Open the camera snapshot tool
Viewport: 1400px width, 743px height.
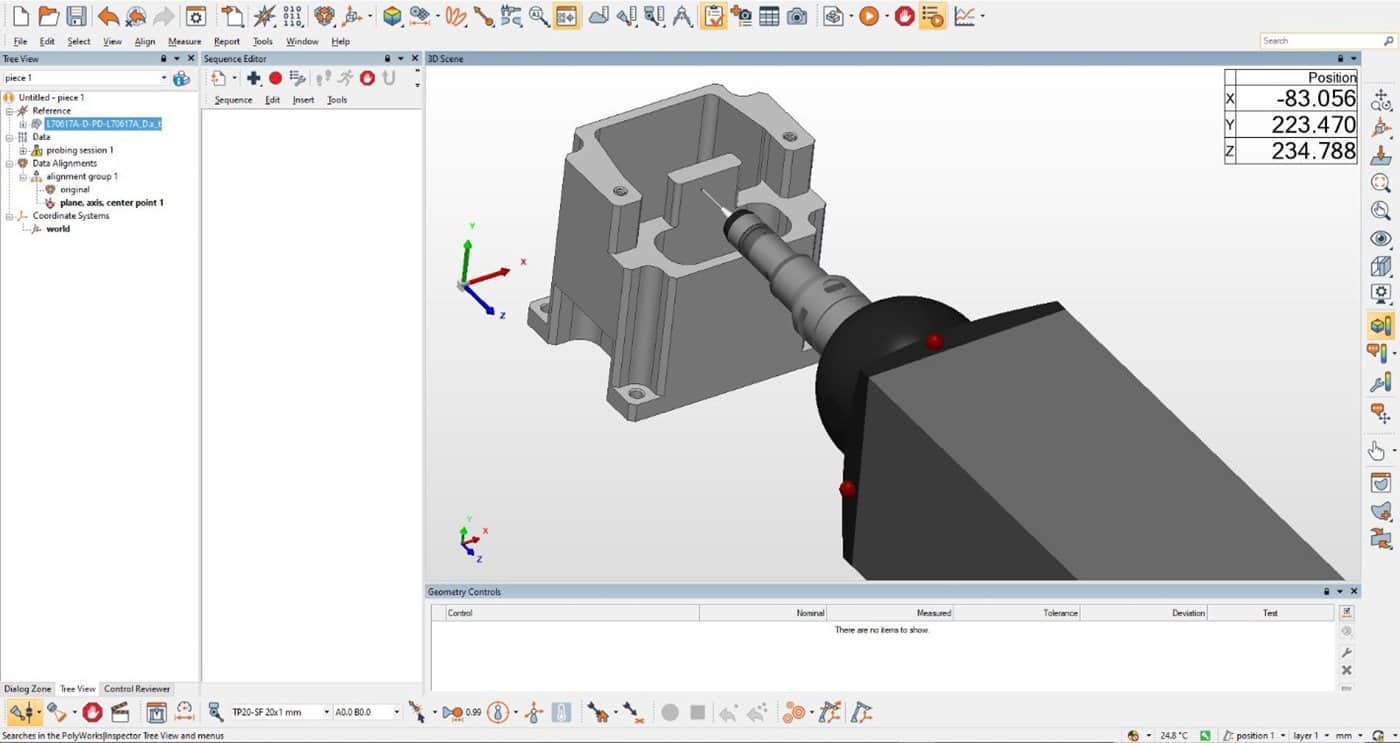tap(796, 16)
